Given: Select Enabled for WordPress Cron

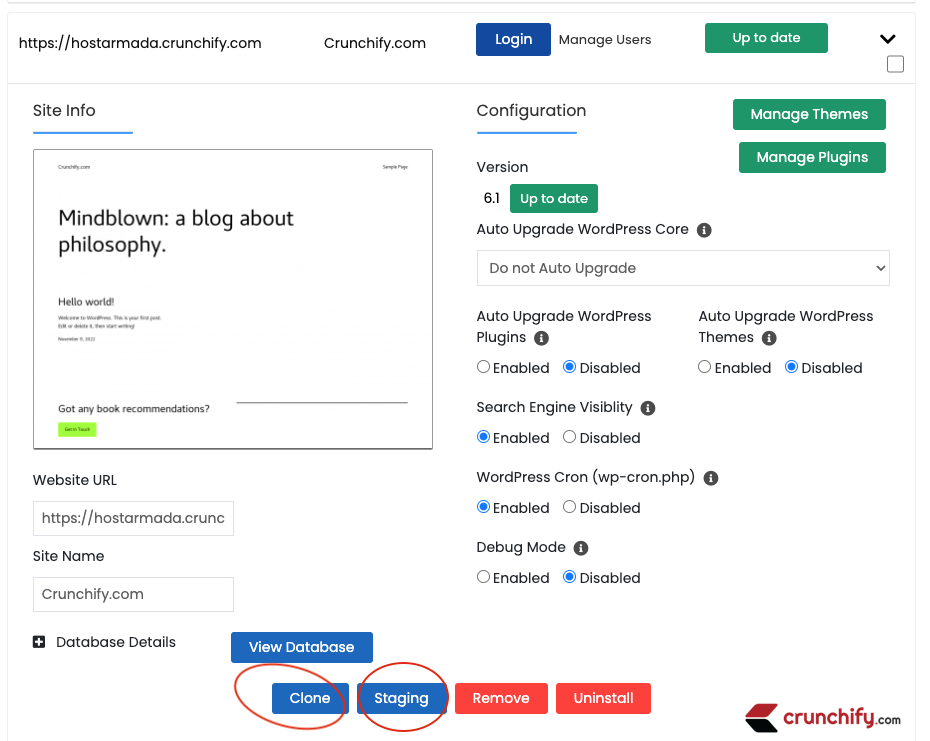Looking at the screenshot, I should [483, 507].
